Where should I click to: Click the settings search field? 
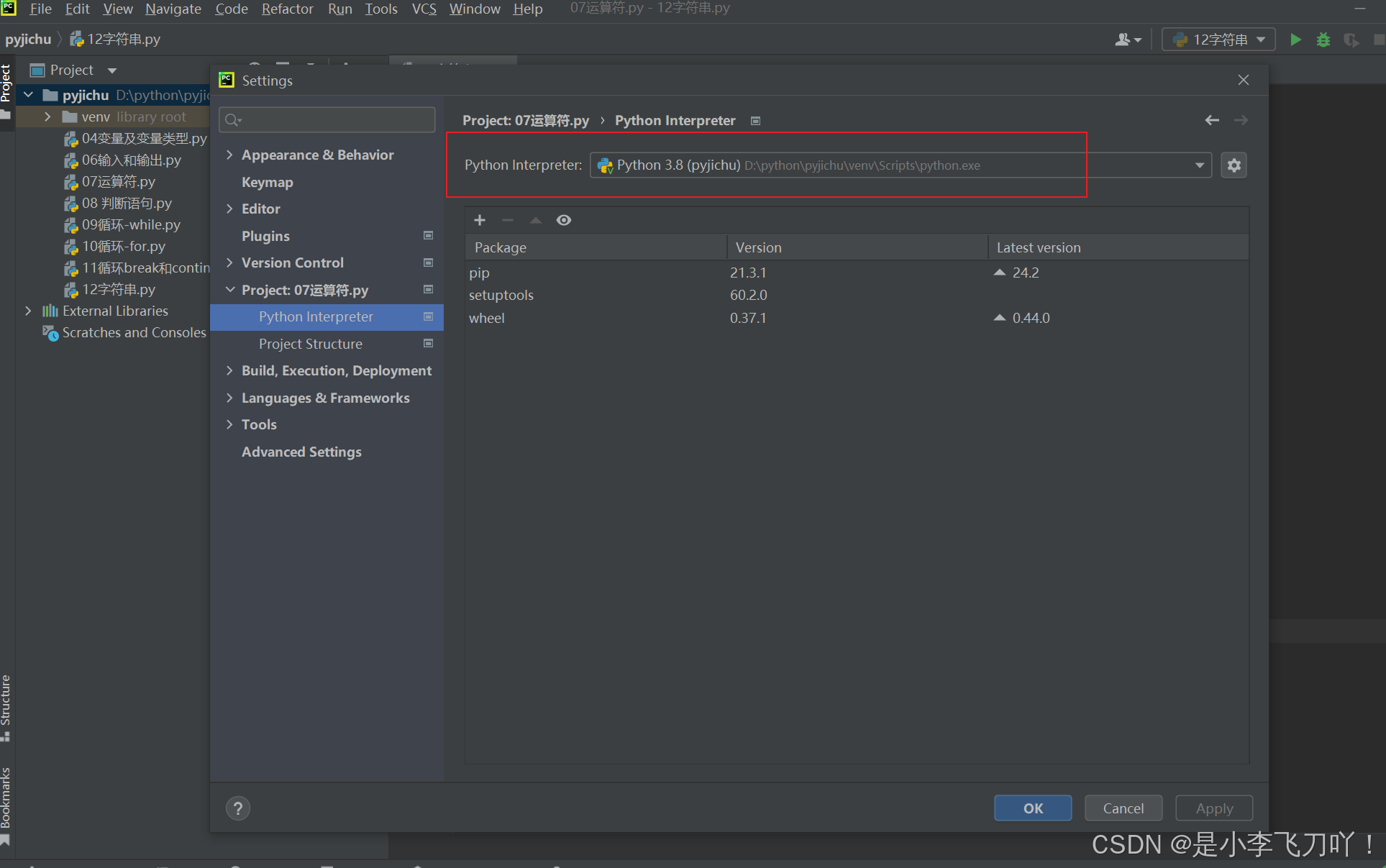point(327,119)
